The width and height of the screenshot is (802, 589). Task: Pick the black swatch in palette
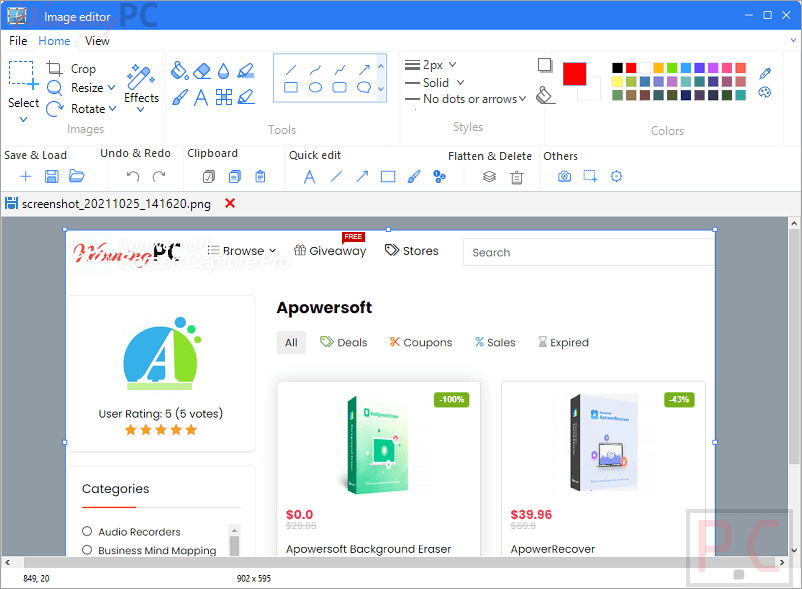point(617,67)
